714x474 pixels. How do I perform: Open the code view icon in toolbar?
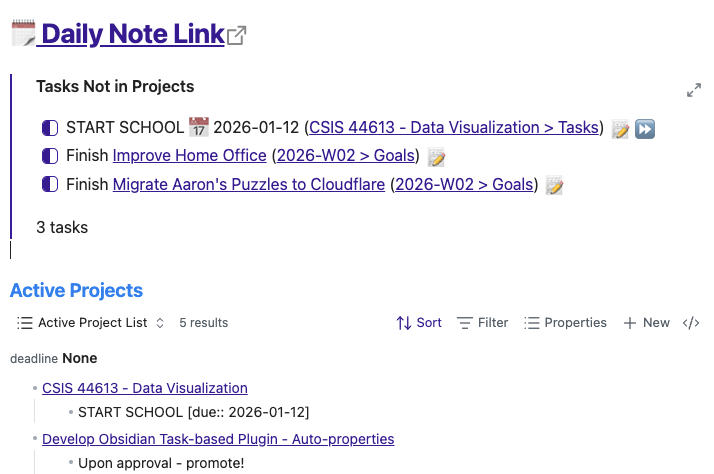[x=690, y=323]
